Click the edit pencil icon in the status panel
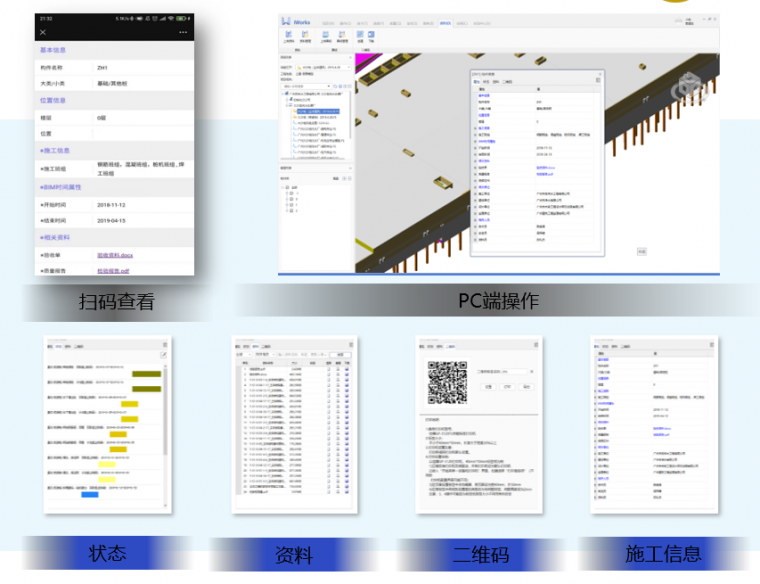 (x=163, y=355)
